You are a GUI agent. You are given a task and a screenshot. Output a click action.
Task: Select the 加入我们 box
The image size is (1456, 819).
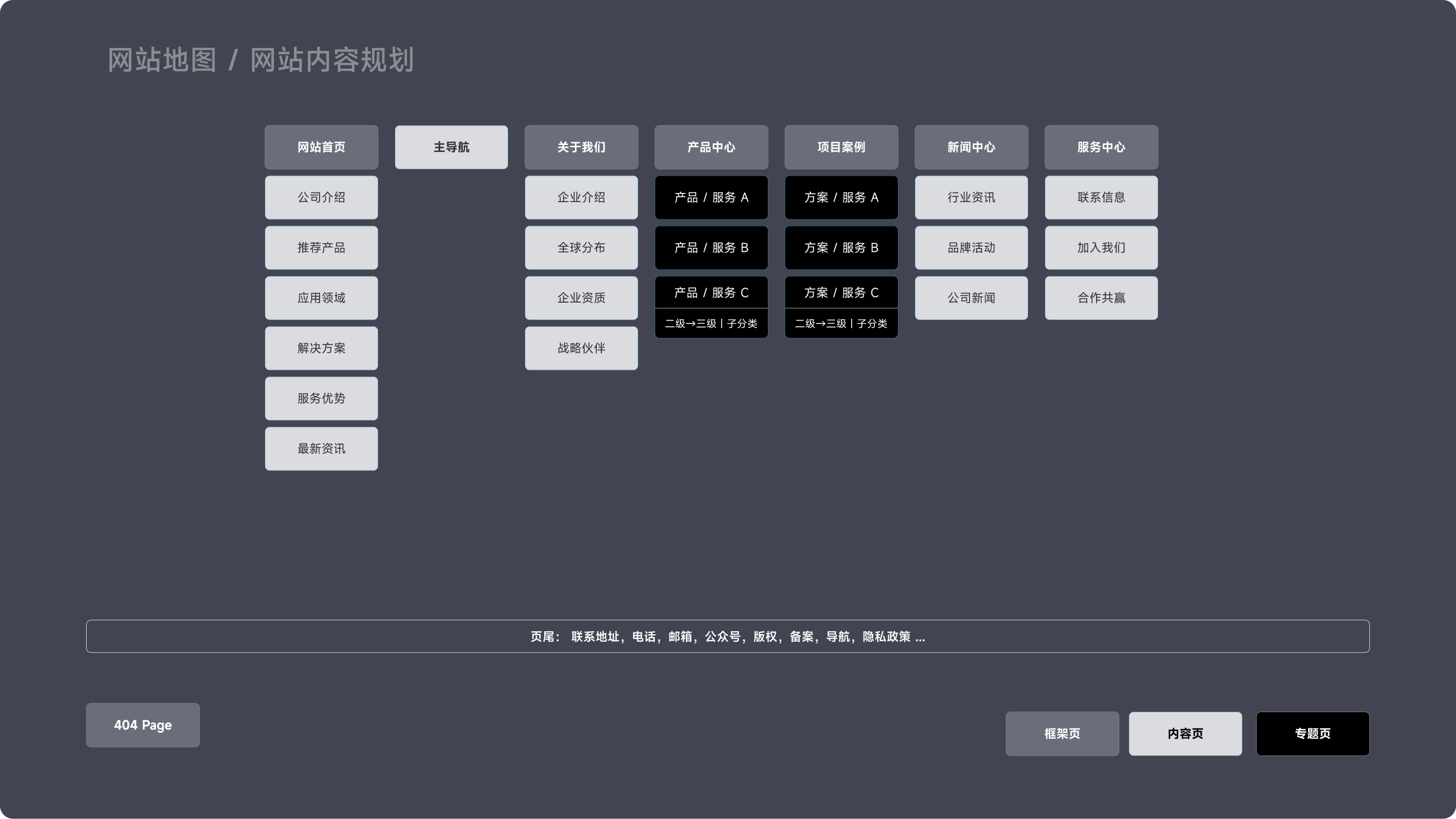pyautogui.click(x=1101, y=247)
